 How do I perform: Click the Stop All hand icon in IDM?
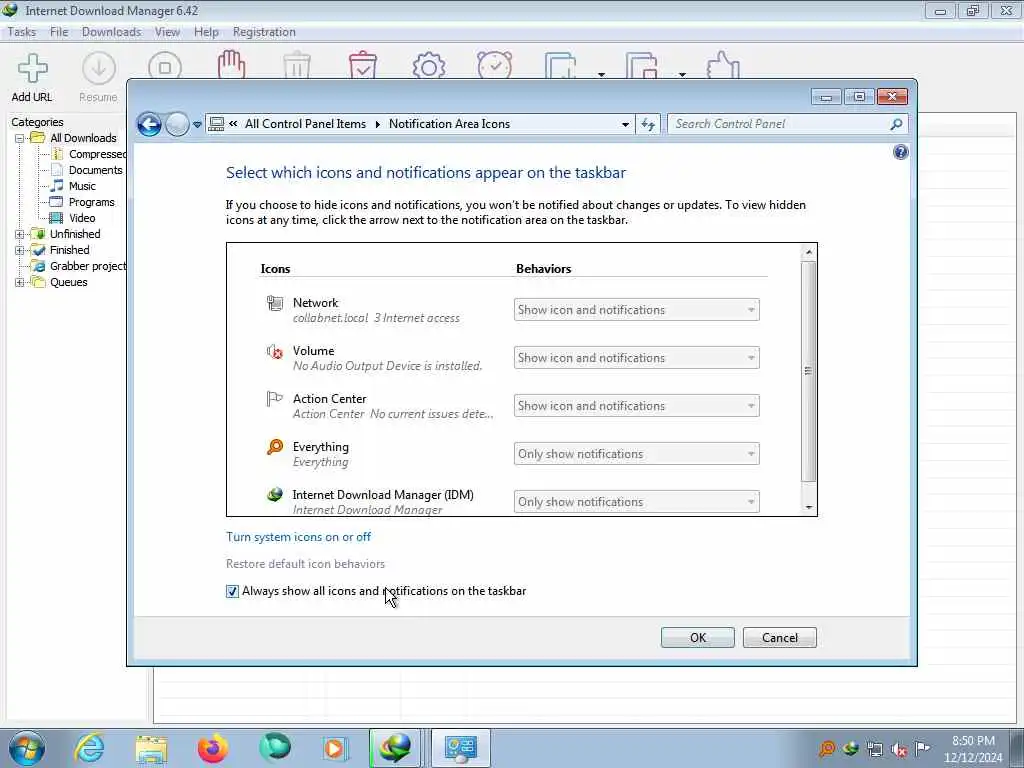231,65
